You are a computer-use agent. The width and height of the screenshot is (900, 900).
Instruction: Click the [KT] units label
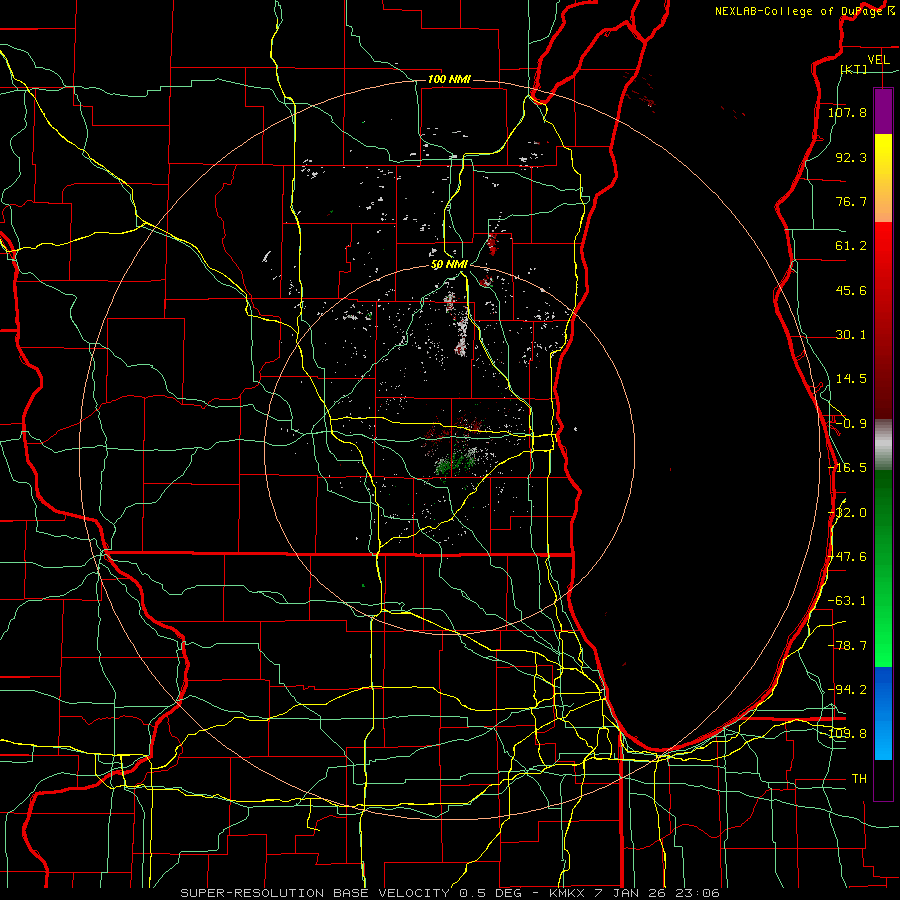pos(854,69)
